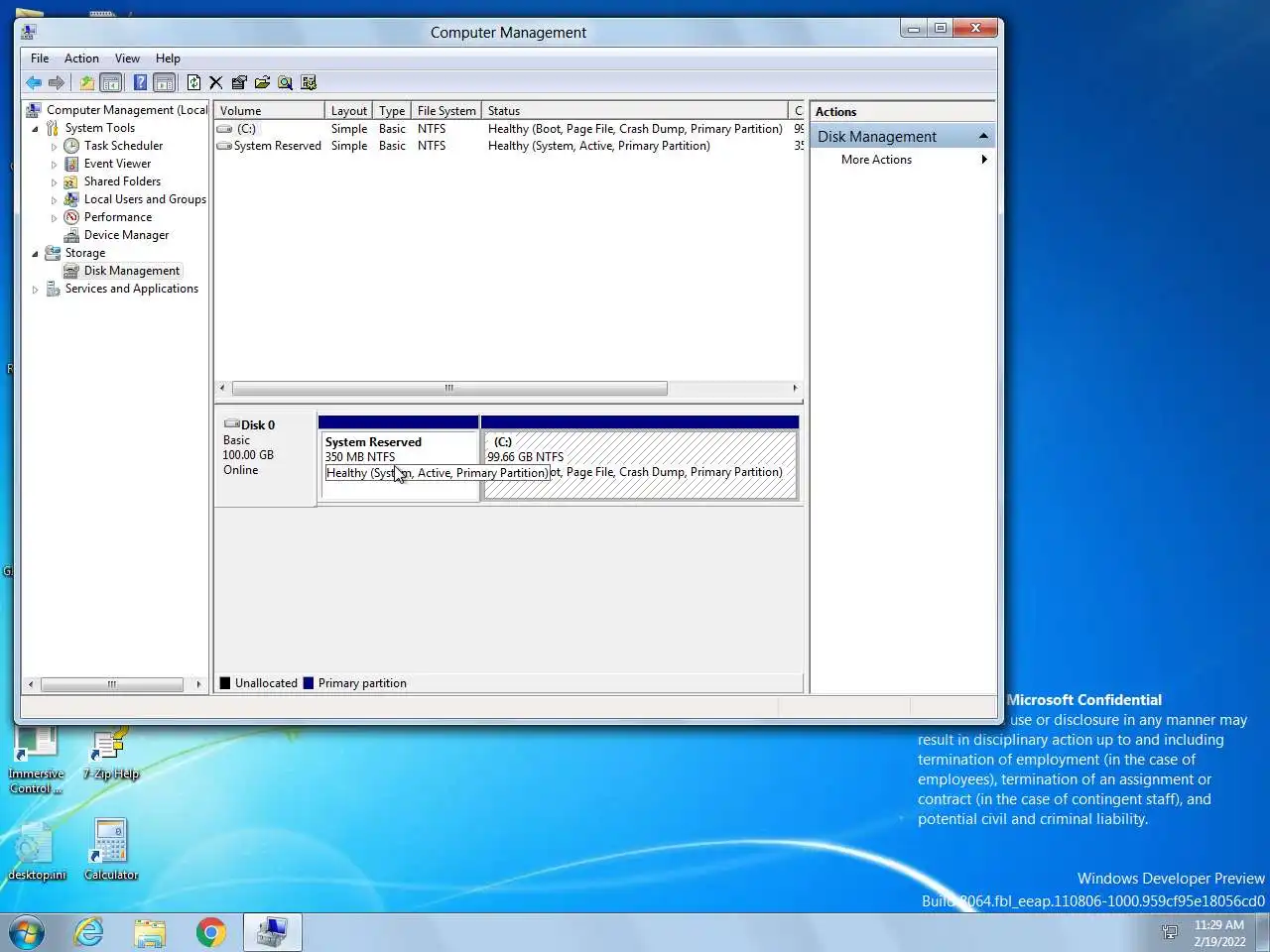Open the desktop.ini file on desktop
Image resolution: width=1270 pixels, height=952 pixels.
pyautogui.click(x=37, y=851)
